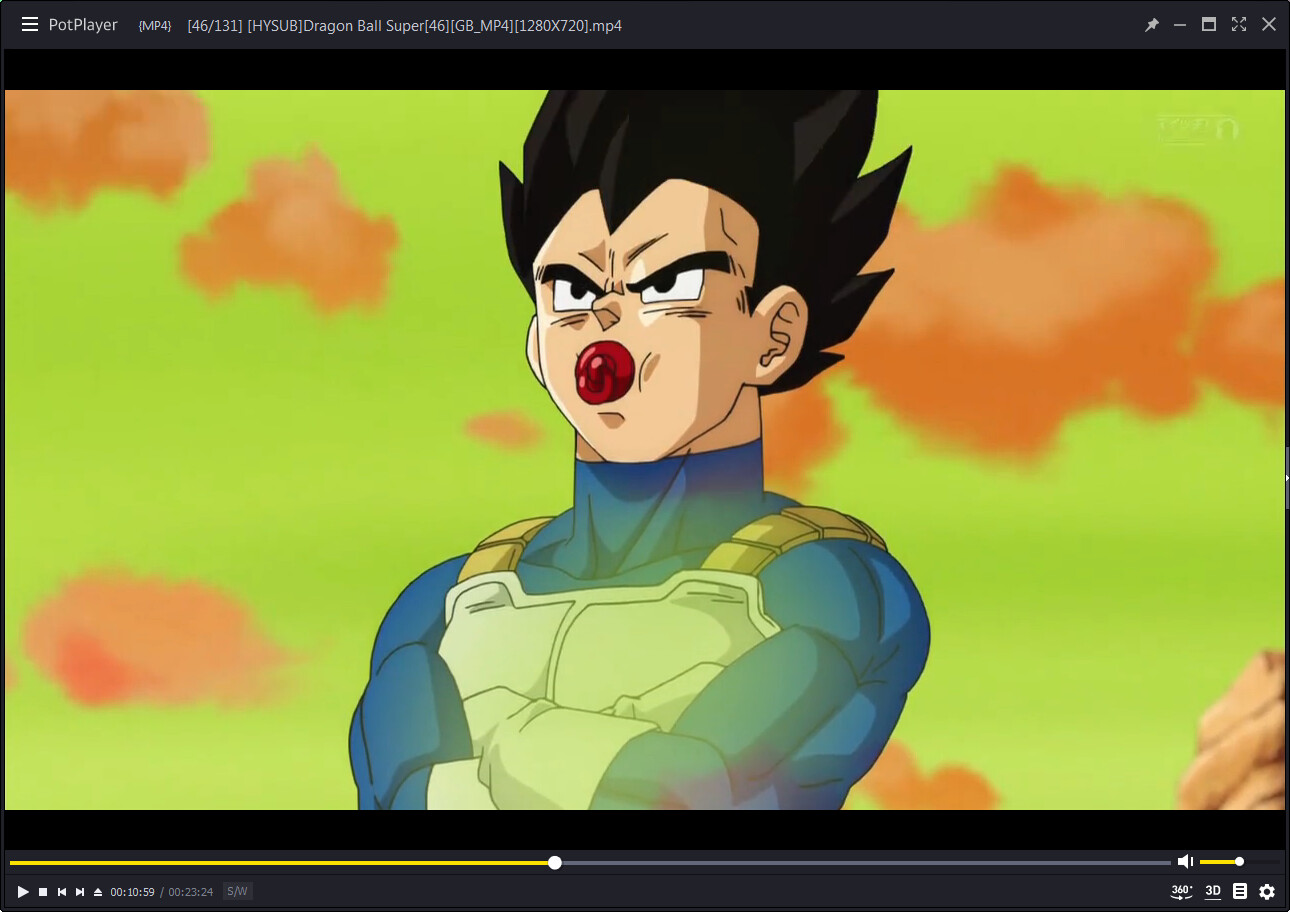Maximize the PotPlayer window

[1209, 25]
